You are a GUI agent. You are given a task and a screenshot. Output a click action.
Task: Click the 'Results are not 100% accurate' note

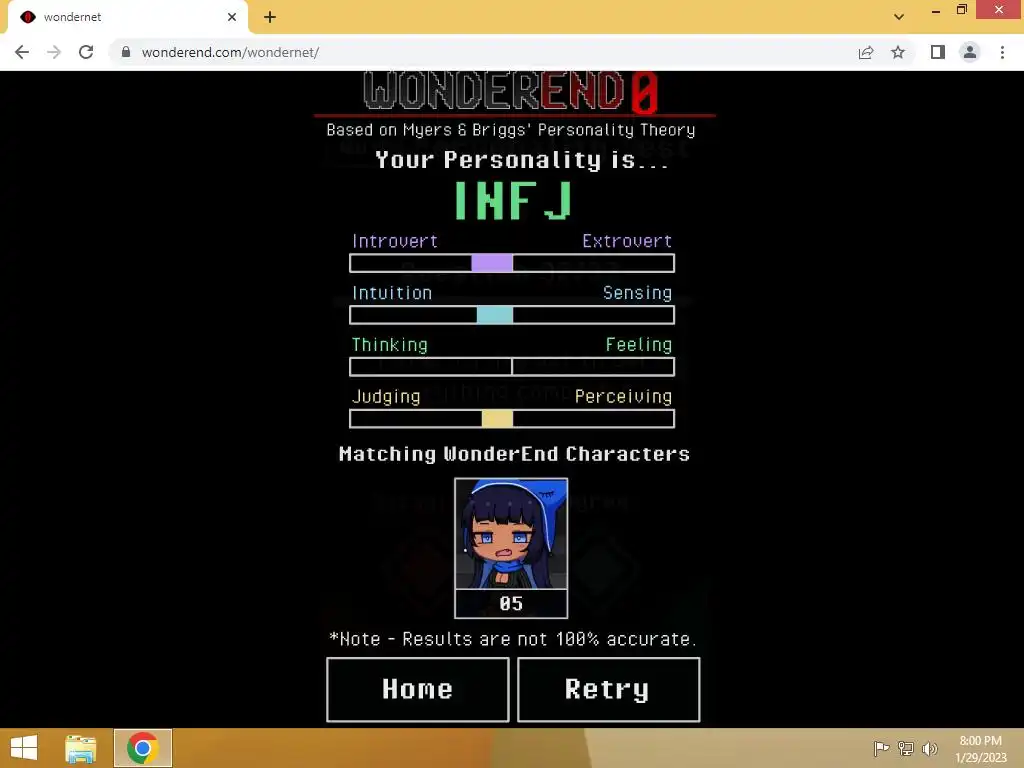(513, 639)
